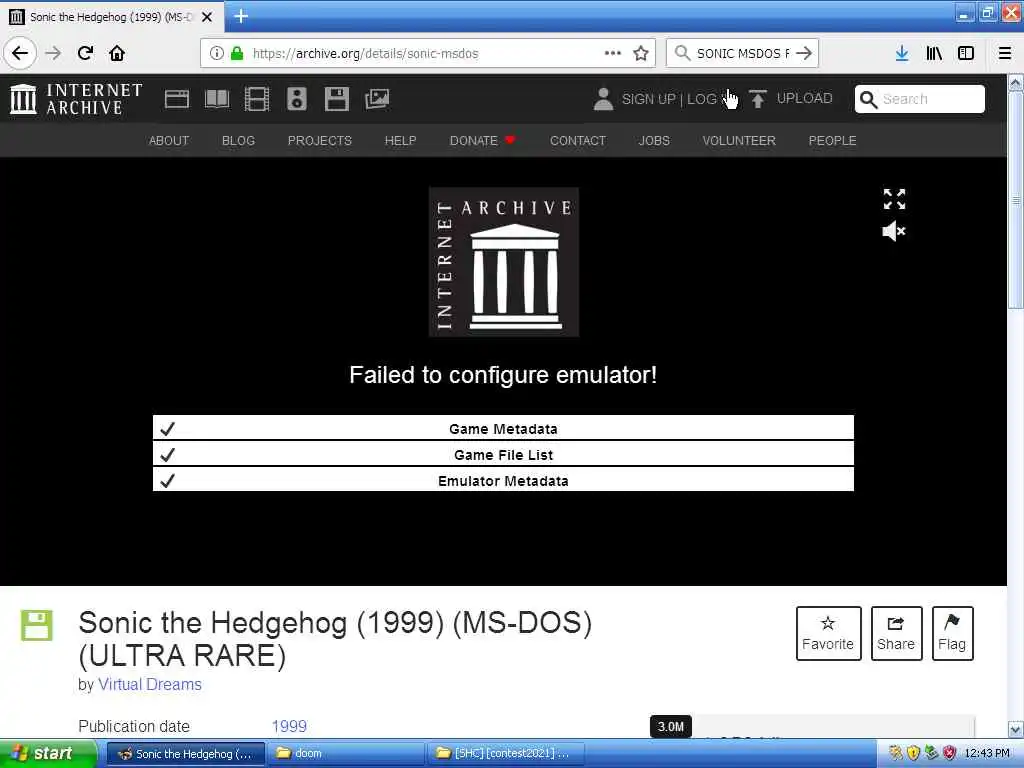Image resolution: width=1024 pixels, height=768 pixels.
Task: Click the upload arrow icon
Action: click(758, 99)
